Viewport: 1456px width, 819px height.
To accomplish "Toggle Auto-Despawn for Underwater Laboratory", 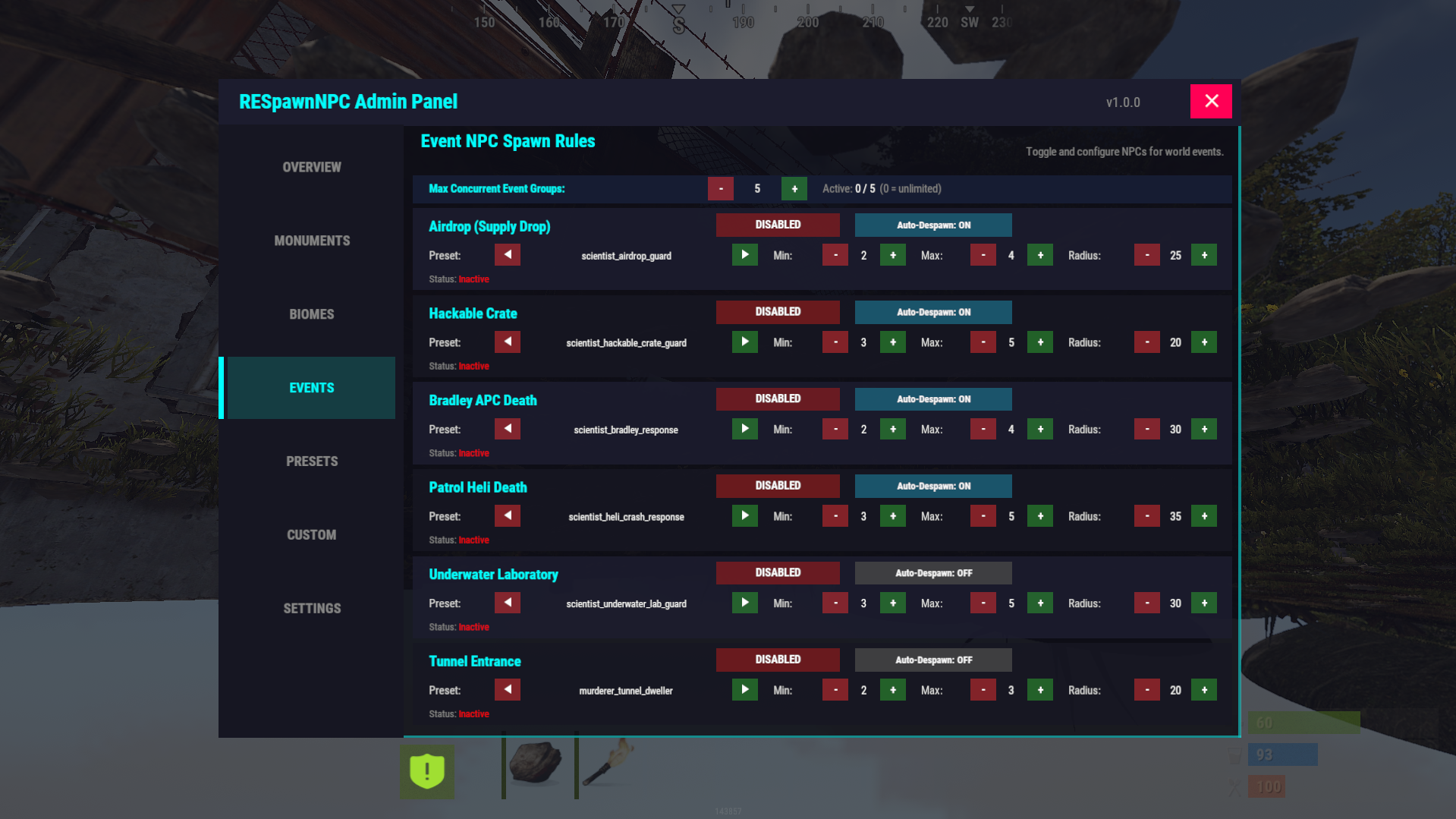I will coord(932,573).
